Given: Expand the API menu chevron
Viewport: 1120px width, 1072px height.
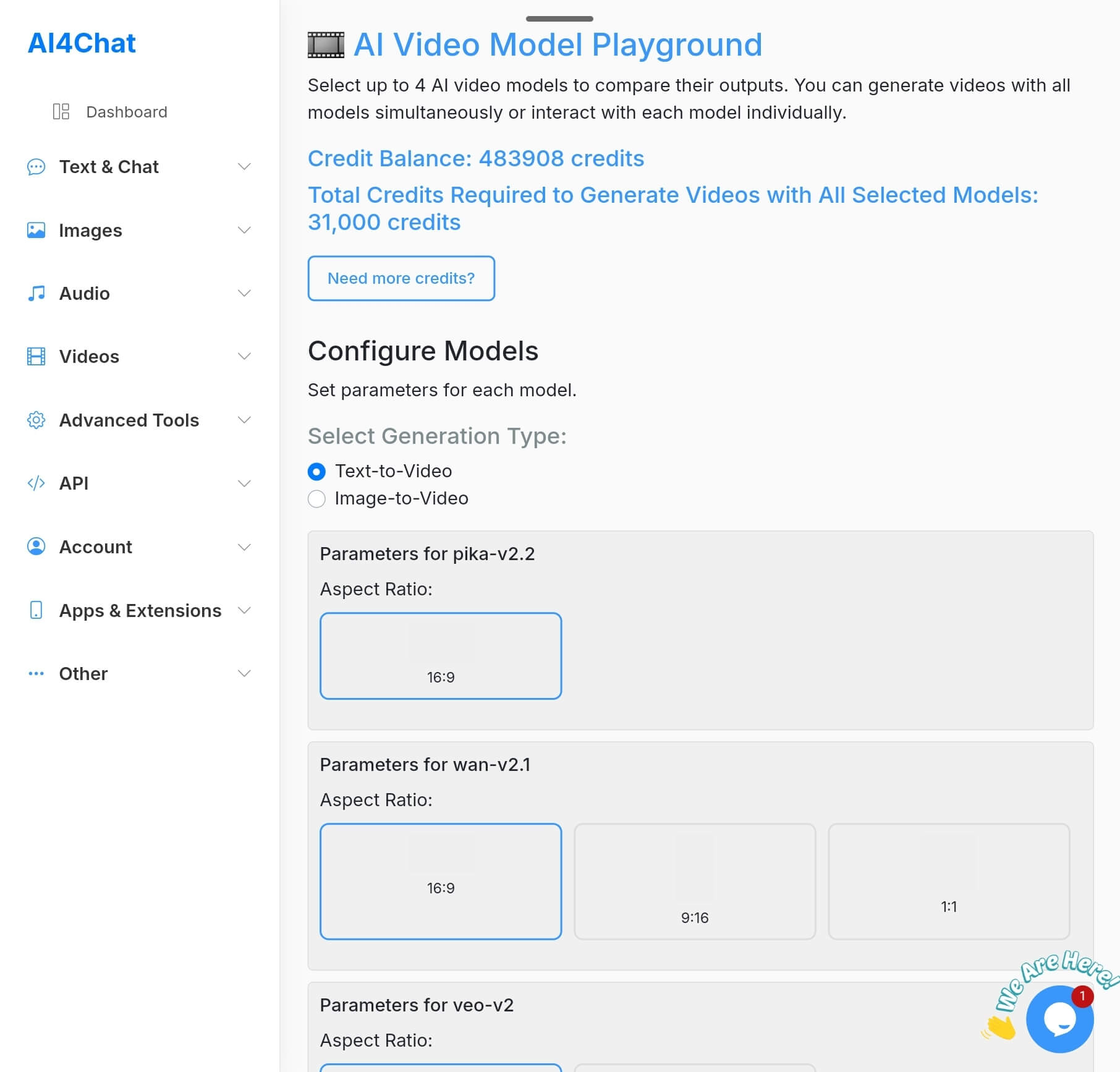Looking at the screenshot, I should point(245,483).
